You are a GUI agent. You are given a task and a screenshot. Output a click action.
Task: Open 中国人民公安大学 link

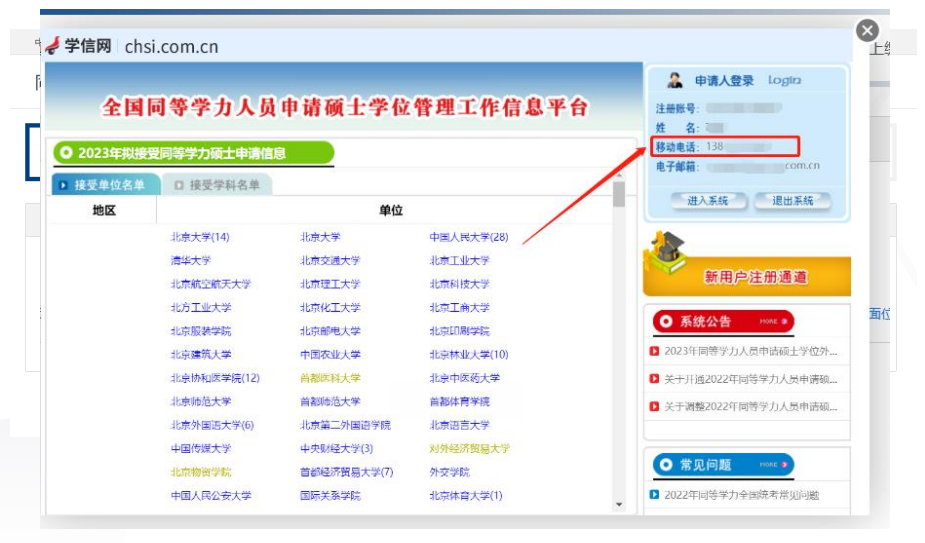211,496
